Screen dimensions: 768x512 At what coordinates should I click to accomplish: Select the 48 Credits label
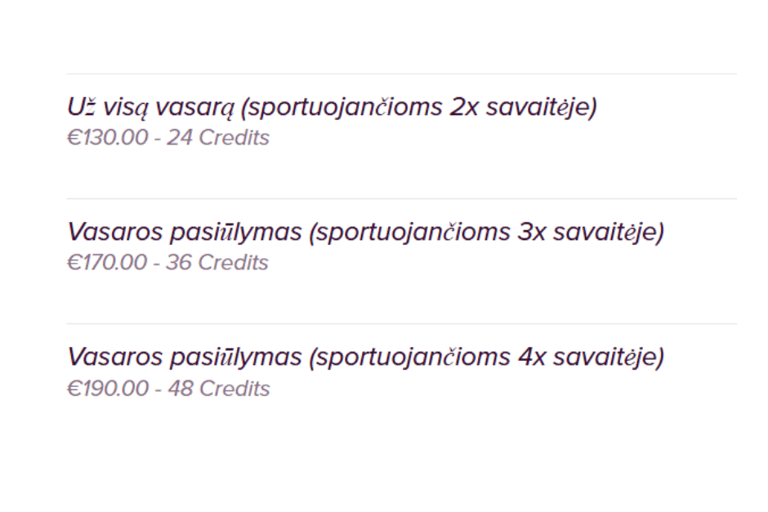click(x=219, y=389)
